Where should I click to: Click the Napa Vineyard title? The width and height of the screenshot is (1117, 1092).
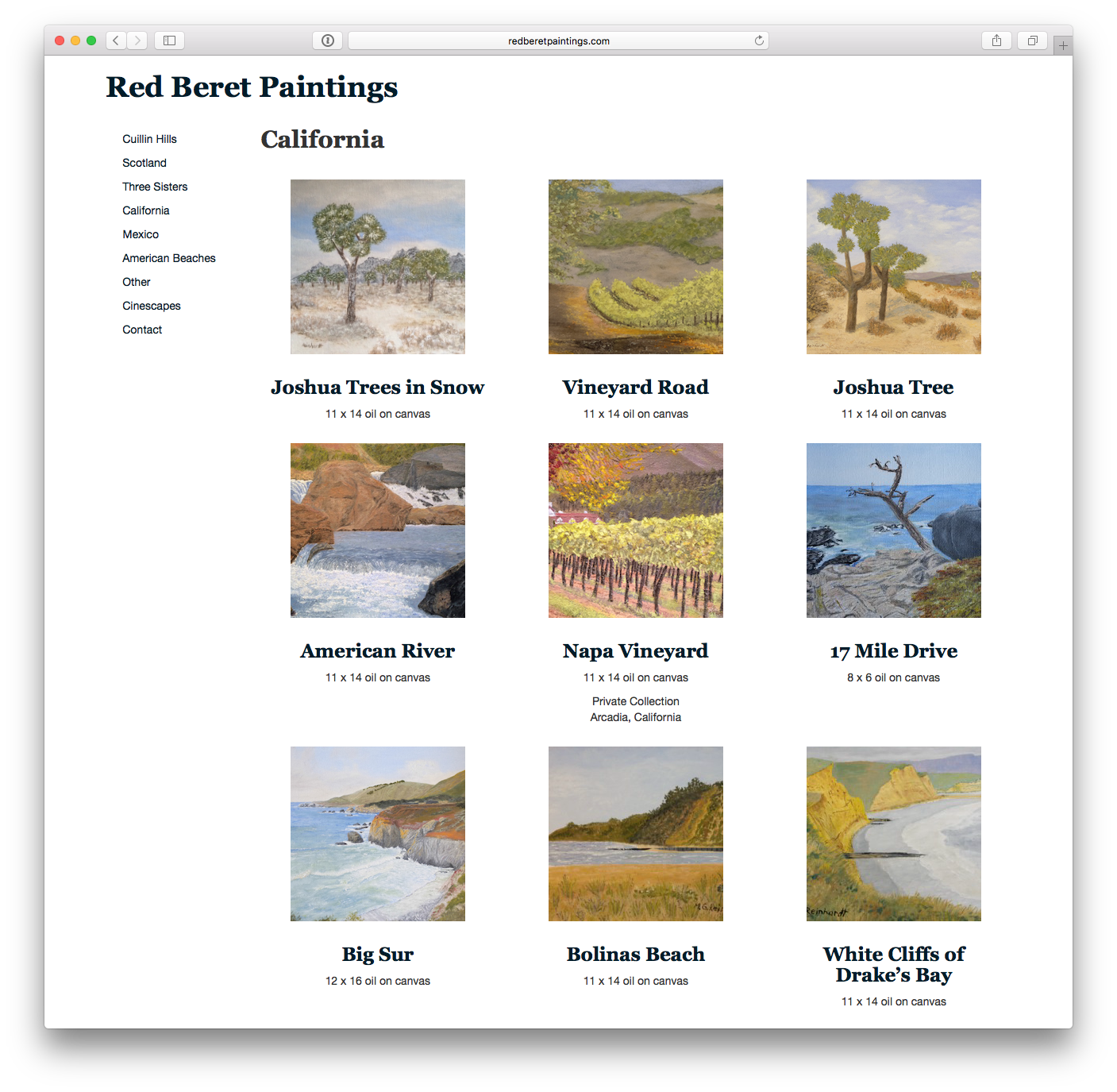(x=636, y=651)
